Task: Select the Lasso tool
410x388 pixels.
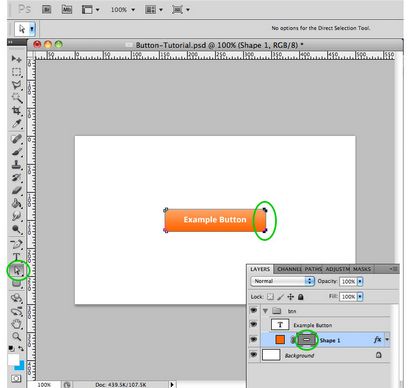Action: [x=16, y=85]
